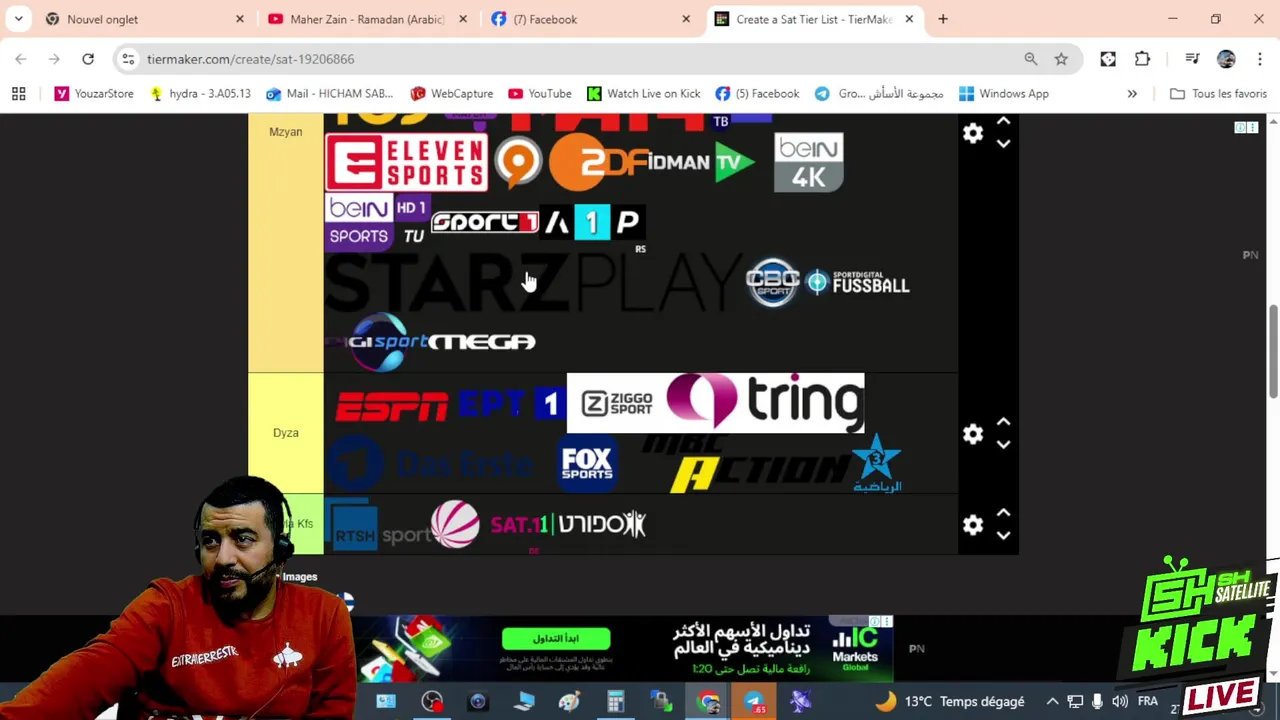This screenshot has height=720, width=1280.
Task: Move Mzyan tier row down
Action: (x=1004, y=144)
